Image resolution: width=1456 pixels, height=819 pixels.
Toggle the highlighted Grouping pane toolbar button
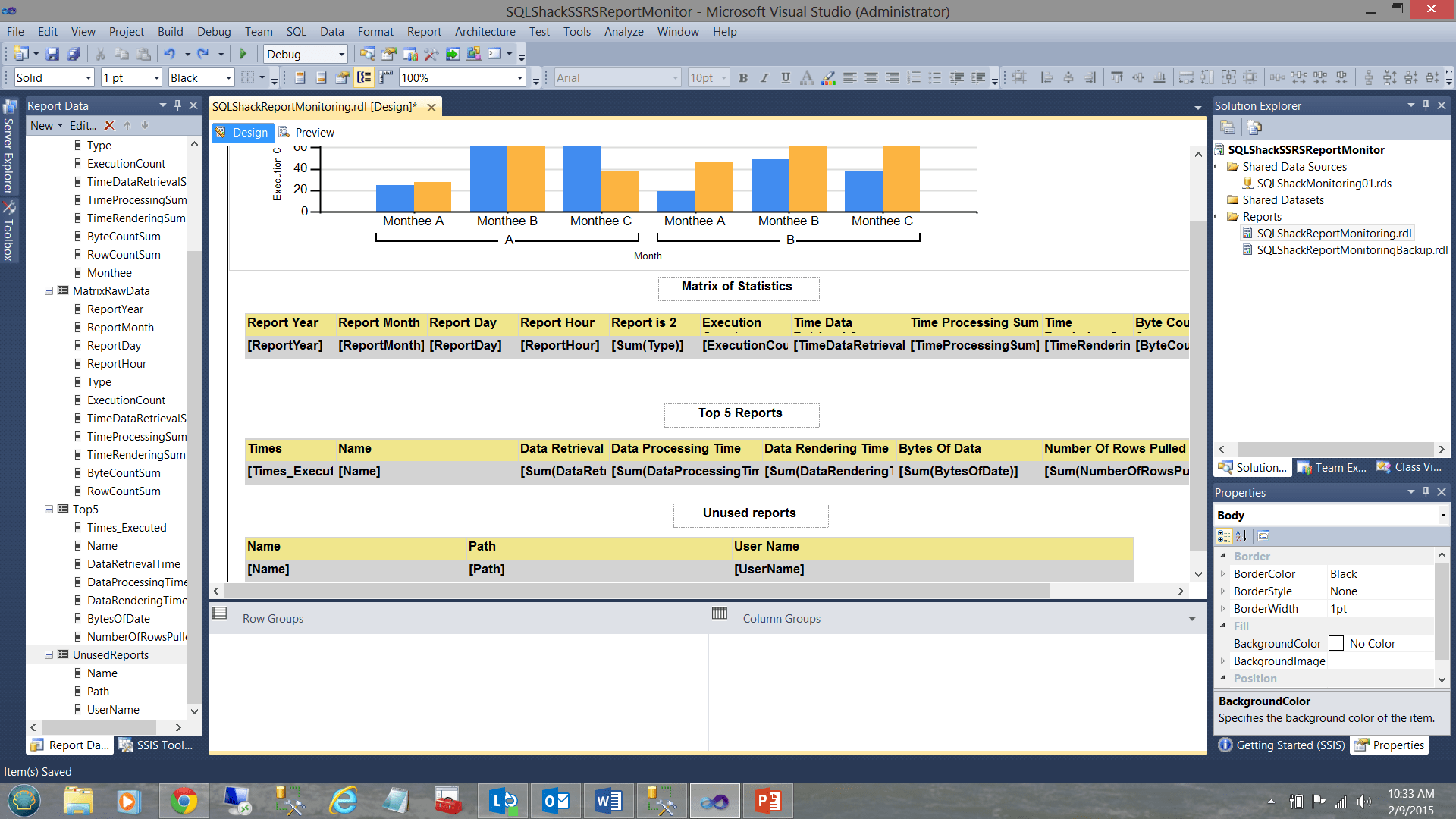[365, 77]
